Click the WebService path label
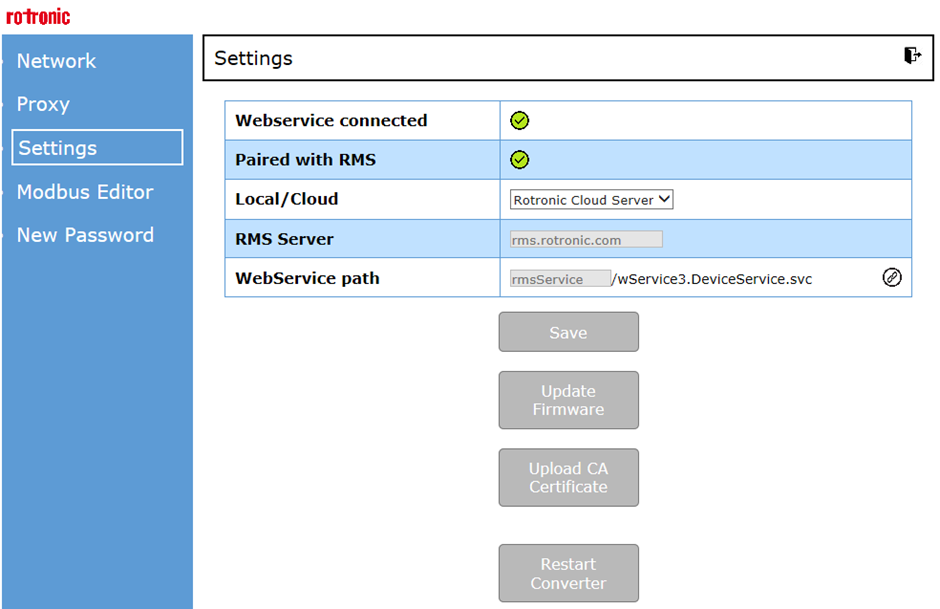 click(x=307, y=278)
